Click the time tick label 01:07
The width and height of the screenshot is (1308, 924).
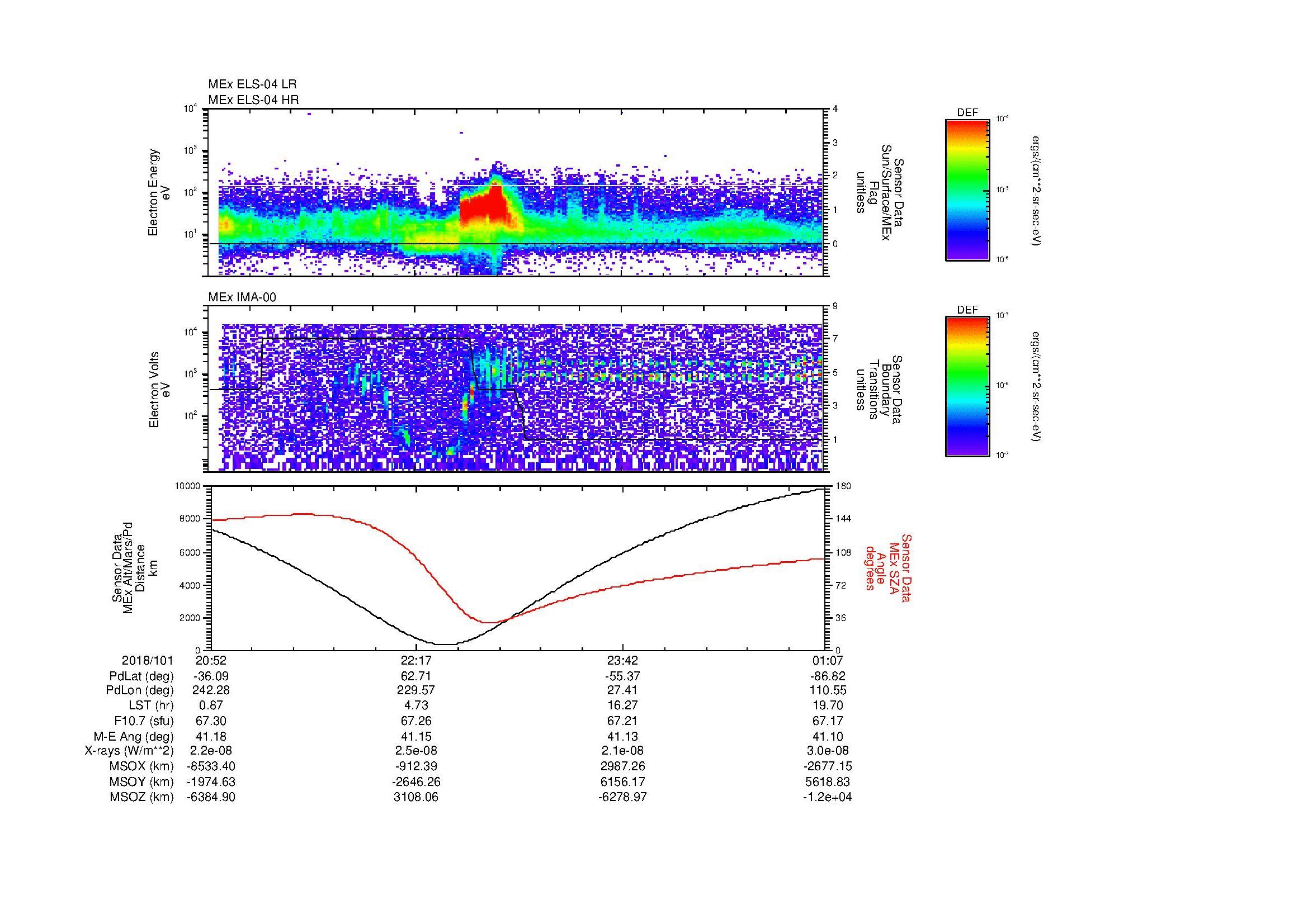[829, 660]
